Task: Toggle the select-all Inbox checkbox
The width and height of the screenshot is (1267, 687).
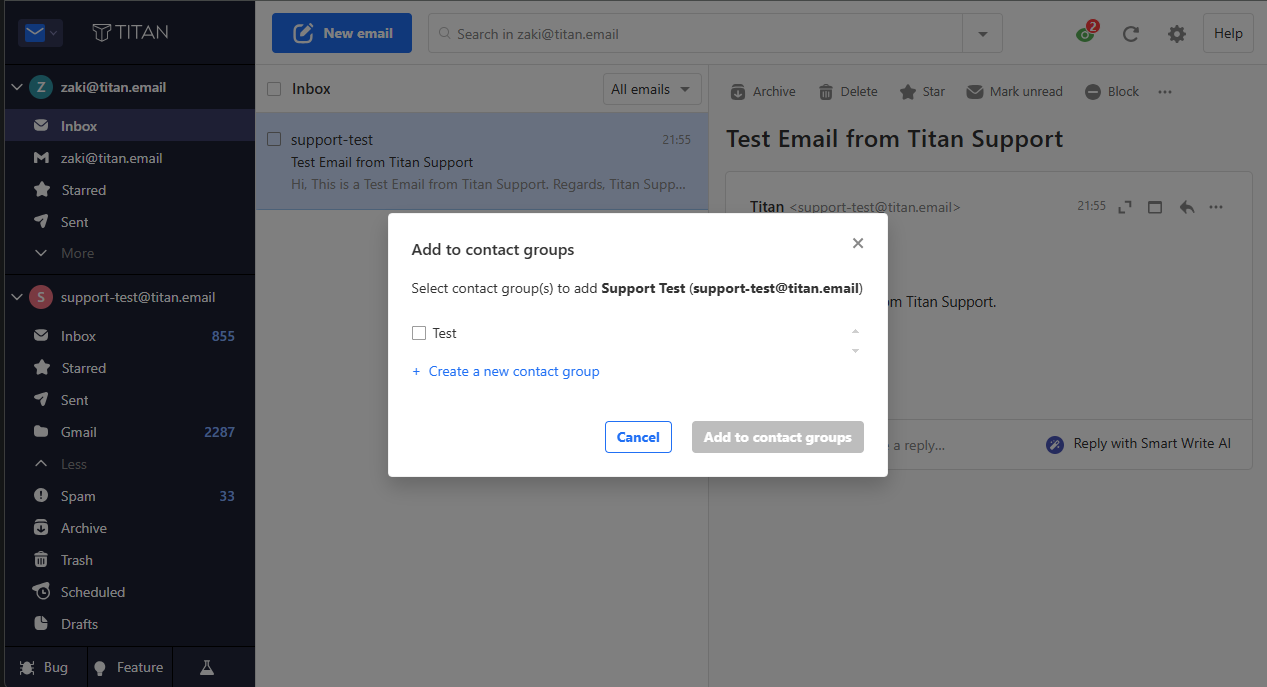Action: click(x=274, y=89)
